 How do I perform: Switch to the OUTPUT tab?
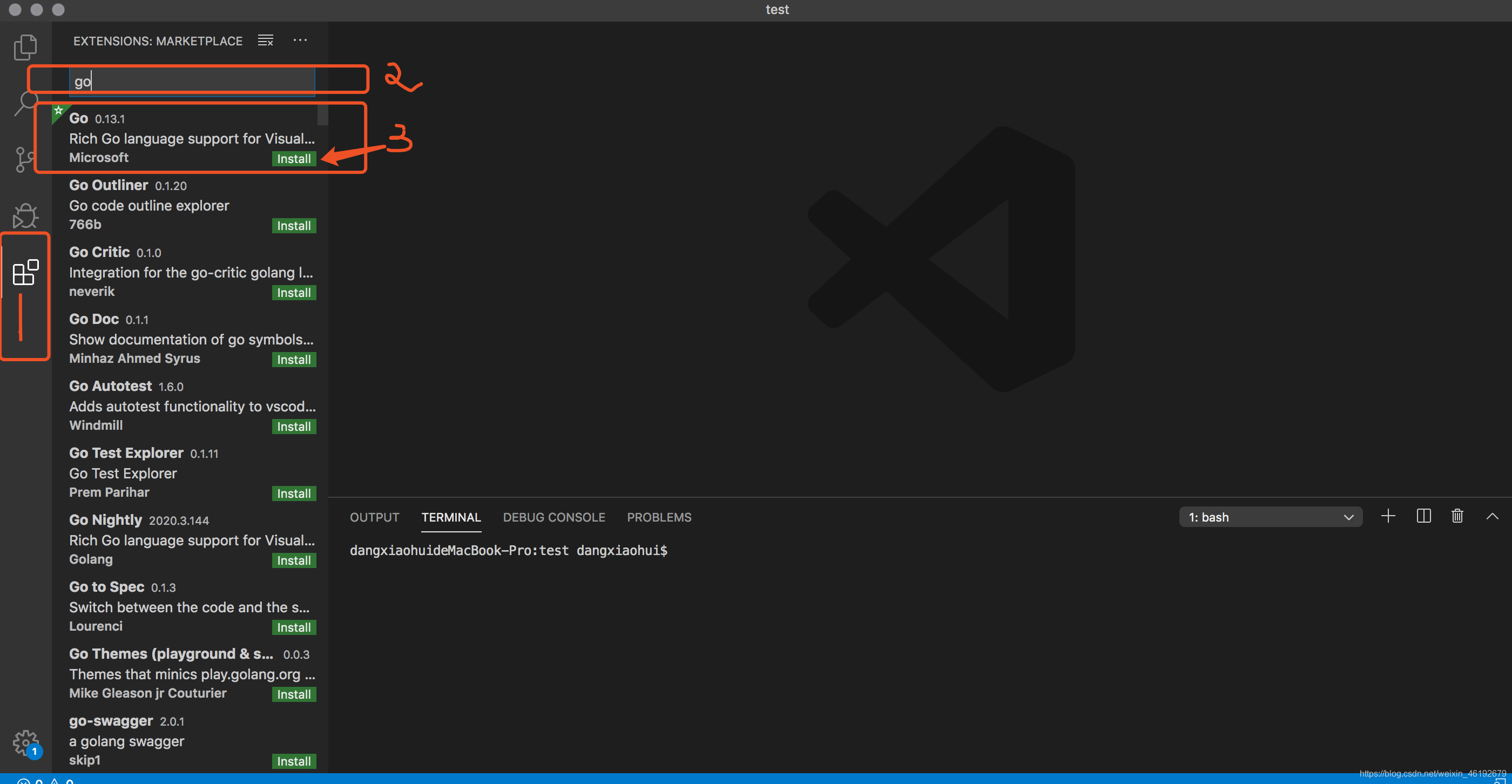point(374,518)
